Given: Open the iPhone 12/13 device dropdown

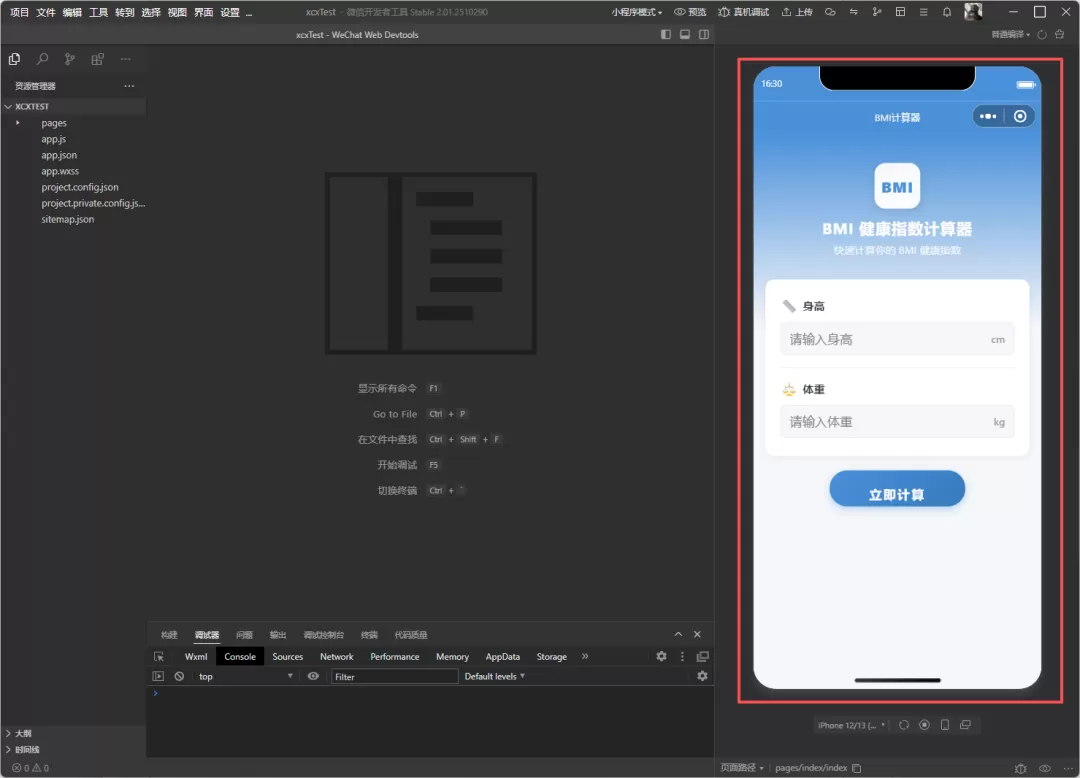Looking at the screenshot, I should click(851, 725).
